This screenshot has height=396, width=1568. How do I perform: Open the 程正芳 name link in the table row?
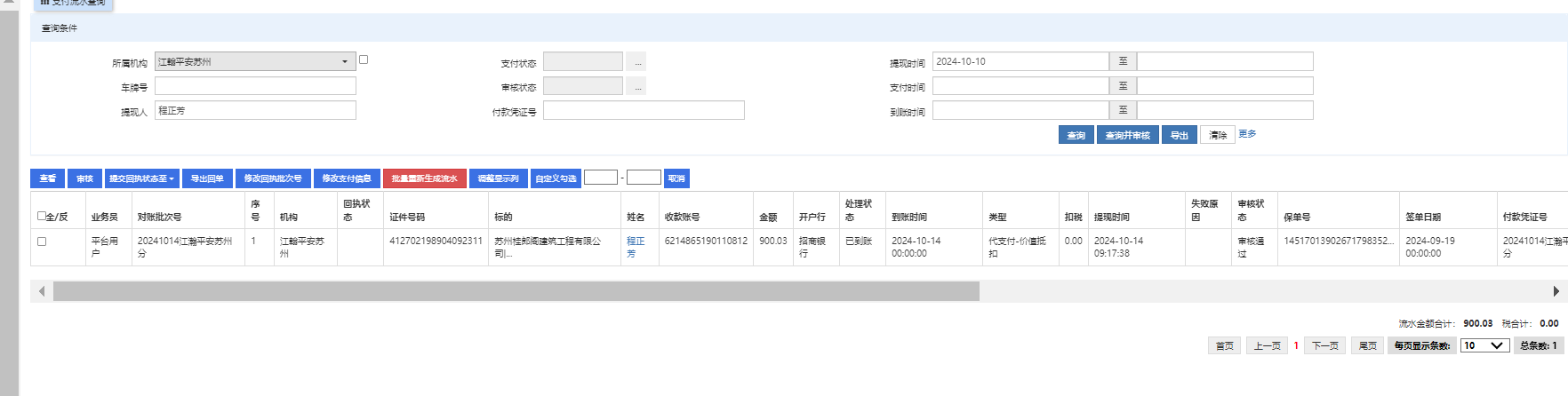[635, 247]
